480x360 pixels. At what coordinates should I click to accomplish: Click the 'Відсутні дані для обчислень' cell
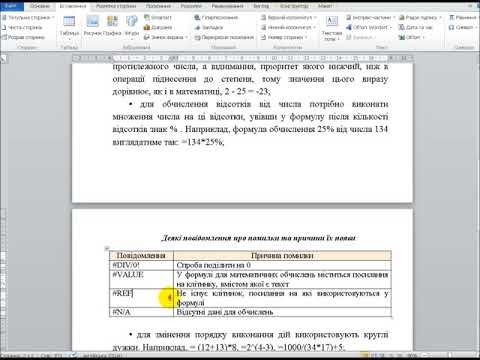[282, 312]
